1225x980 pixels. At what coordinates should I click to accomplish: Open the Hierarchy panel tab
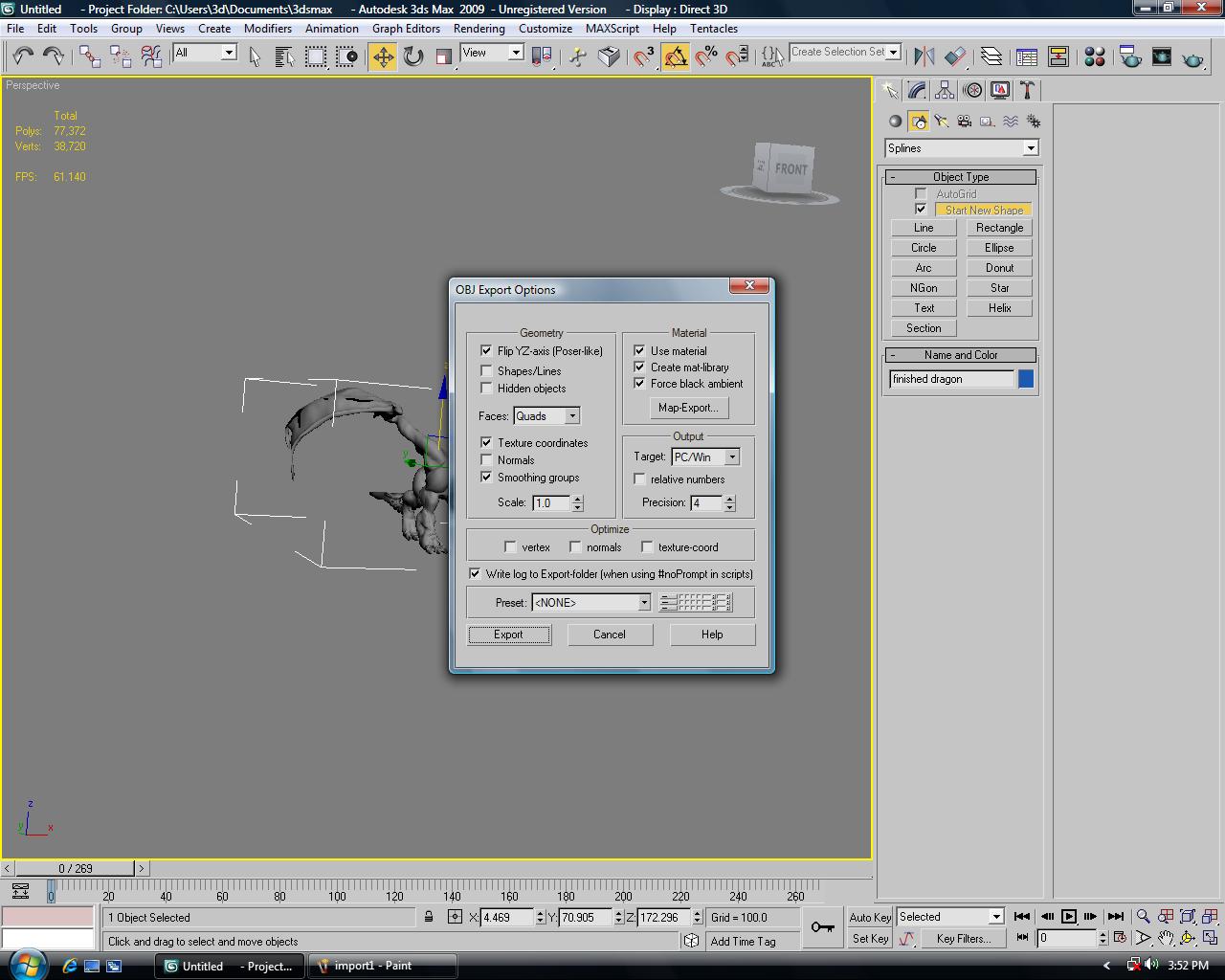click(945, 90)
